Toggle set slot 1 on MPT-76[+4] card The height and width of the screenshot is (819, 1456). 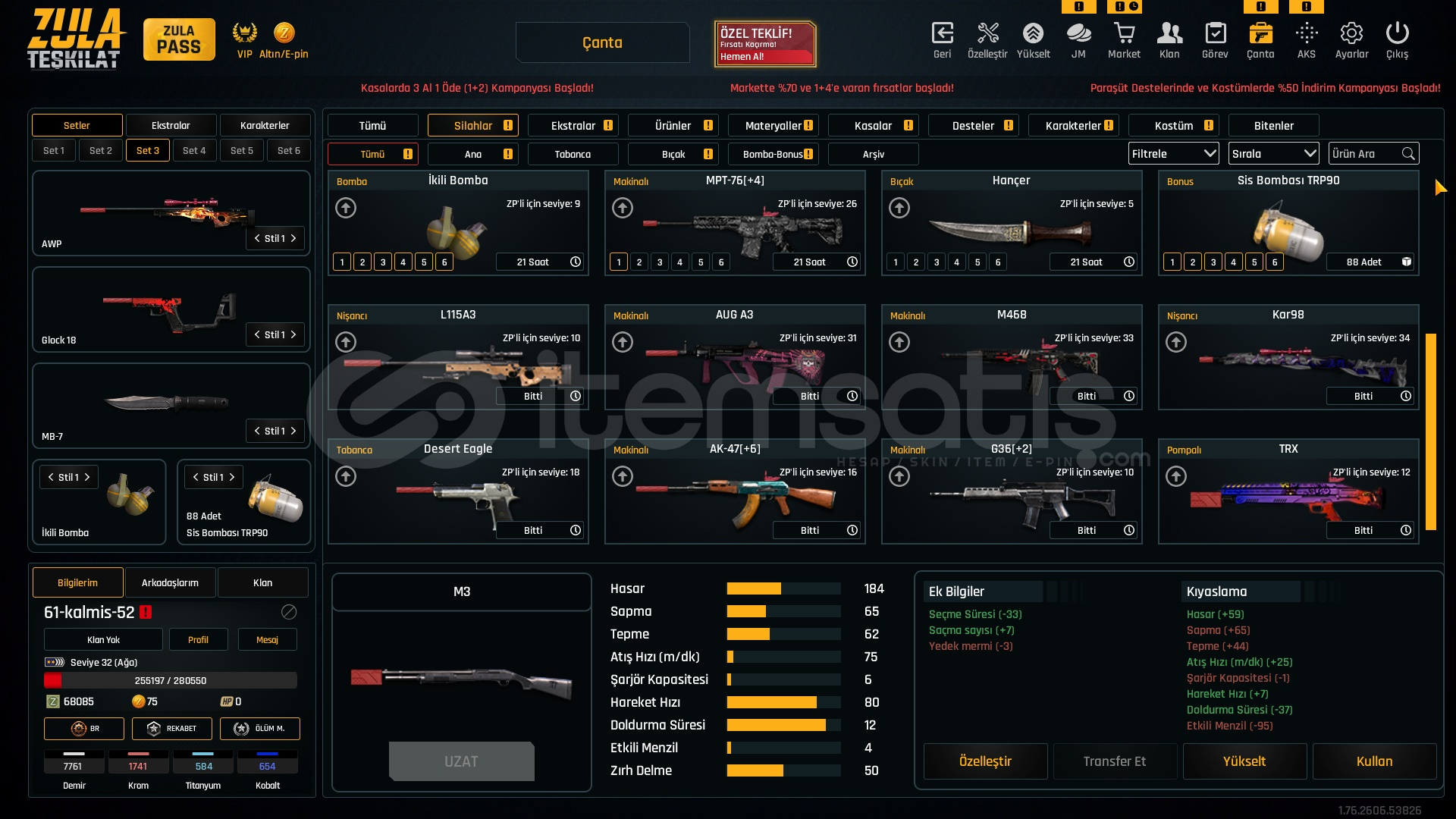(x=619, y=262)
